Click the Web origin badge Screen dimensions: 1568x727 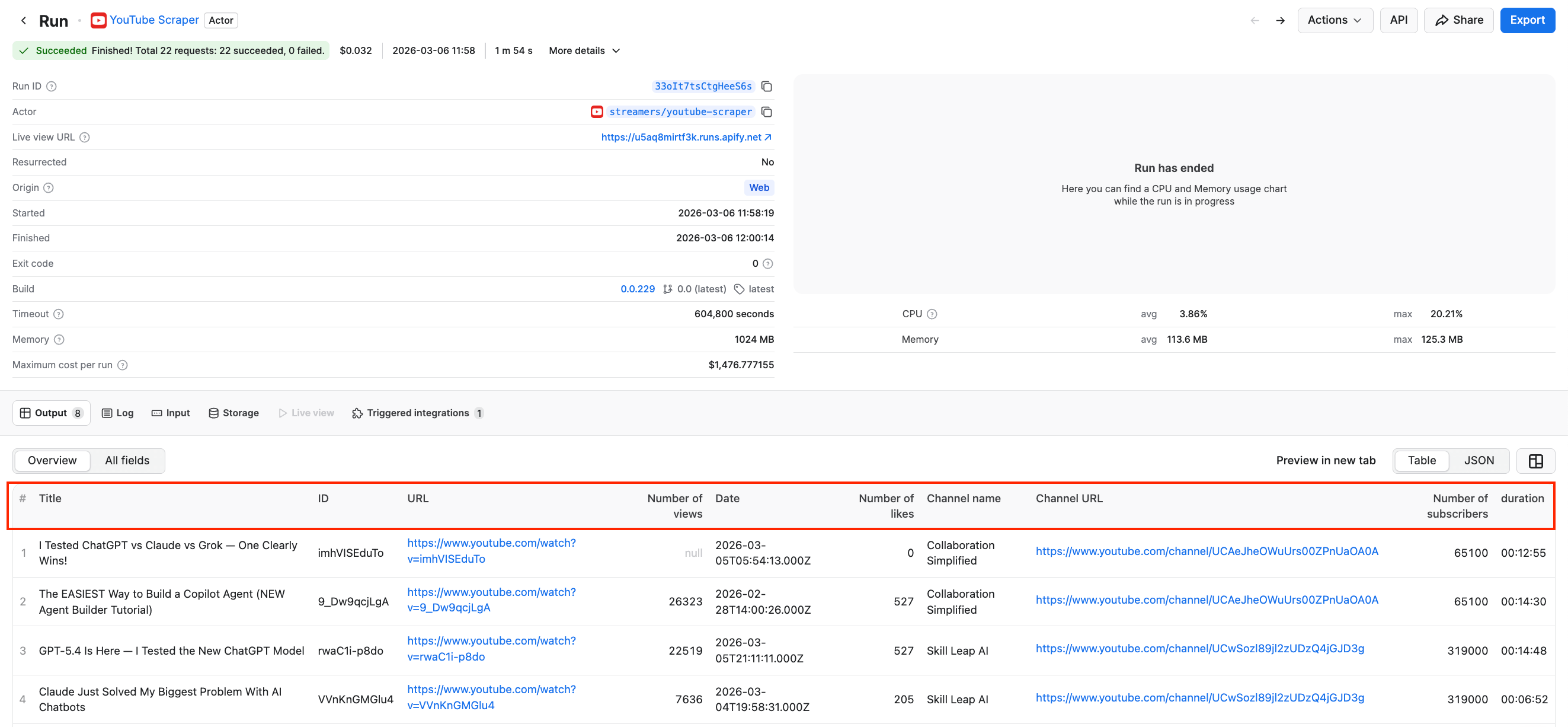759,187
